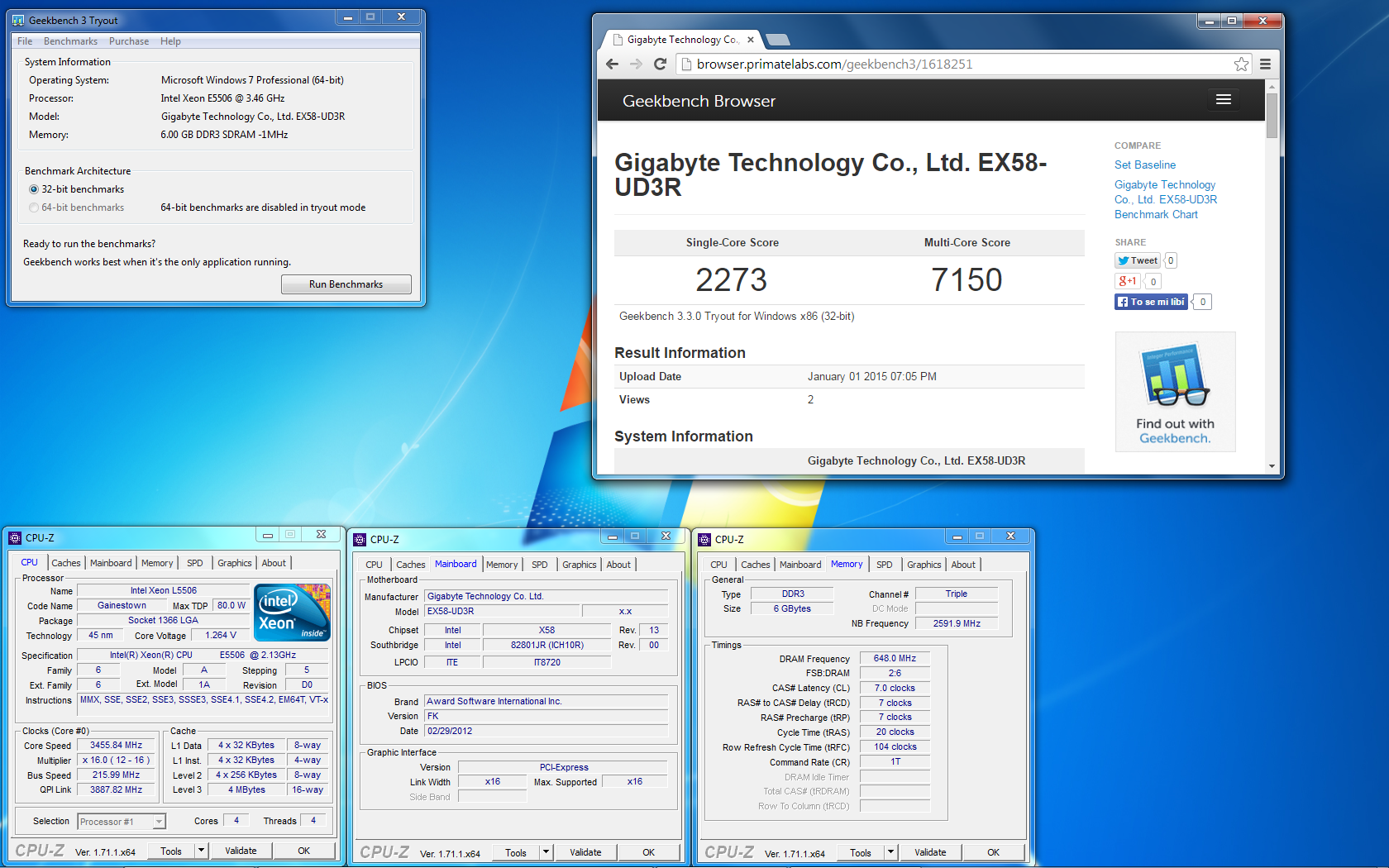This screenshot has width=1389, height=868.
Task: Select the CPU tab in the Mainboard window
Action: (x=374, y=565)
